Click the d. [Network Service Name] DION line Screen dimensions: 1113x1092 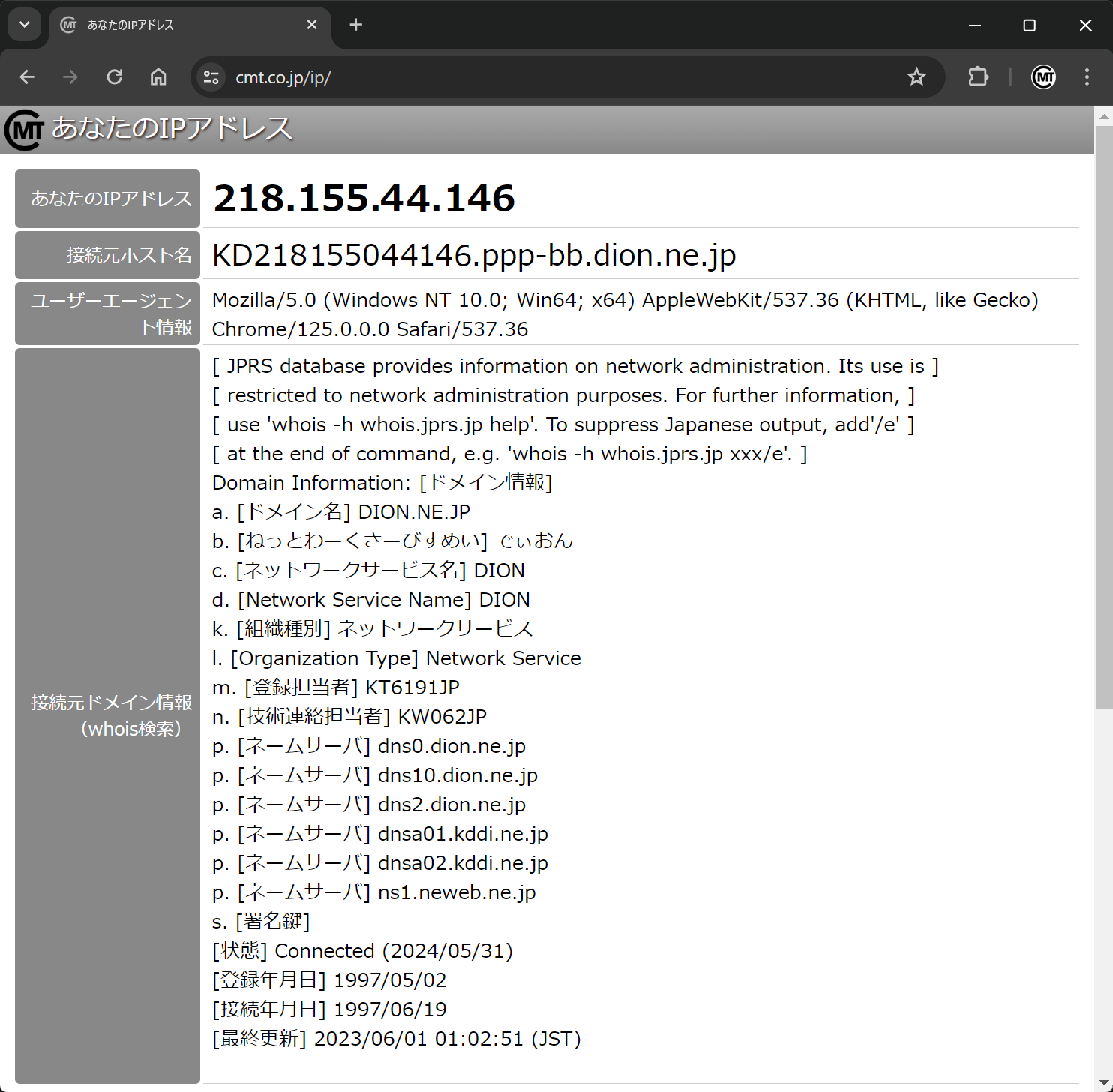(371, 600)
